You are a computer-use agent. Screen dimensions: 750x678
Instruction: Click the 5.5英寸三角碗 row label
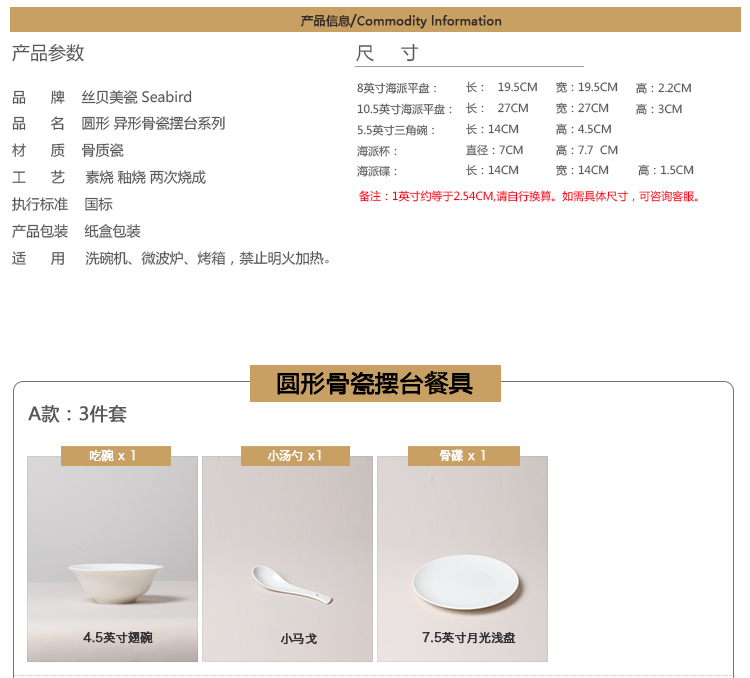point(396,130)
